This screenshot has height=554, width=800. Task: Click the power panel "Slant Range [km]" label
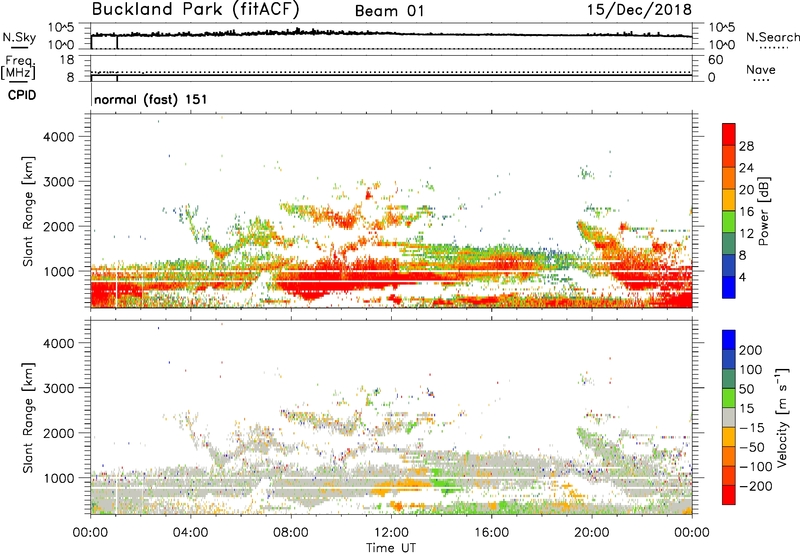point(28,211)
